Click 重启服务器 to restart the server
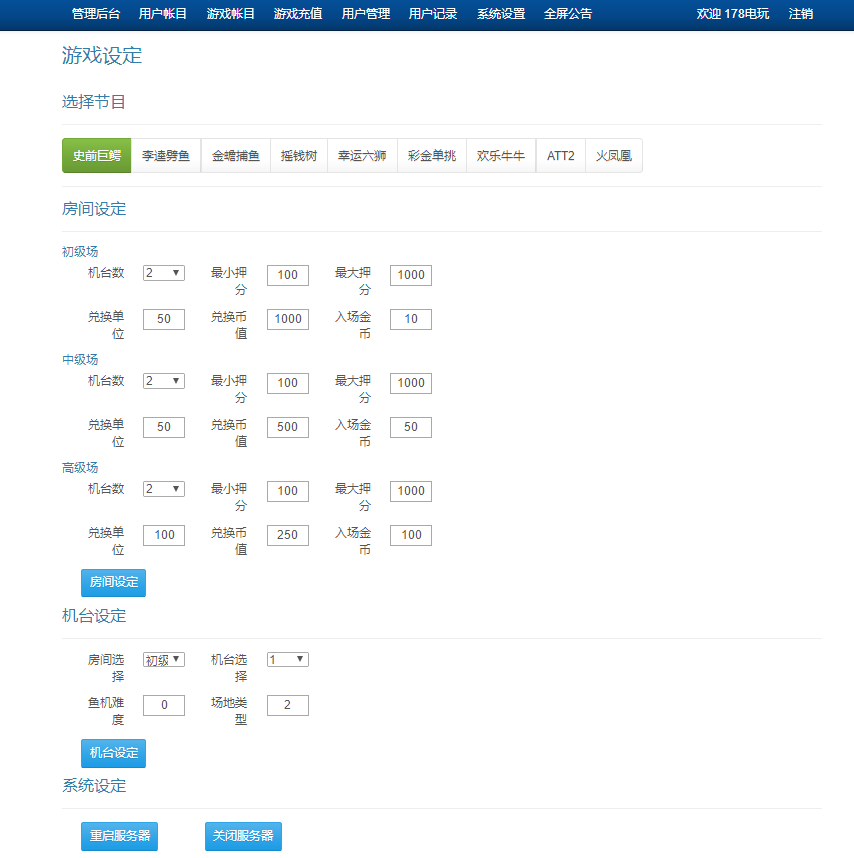Viewport: 854px width, 858px height. click(119, 836)
